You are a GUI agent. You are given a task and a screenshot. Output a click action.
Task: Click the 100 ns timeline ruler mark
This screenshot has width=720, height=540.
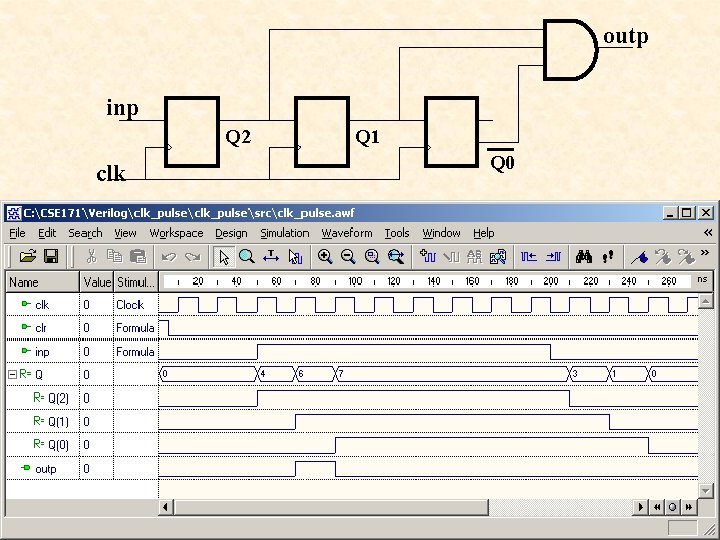tap(355, 281)
